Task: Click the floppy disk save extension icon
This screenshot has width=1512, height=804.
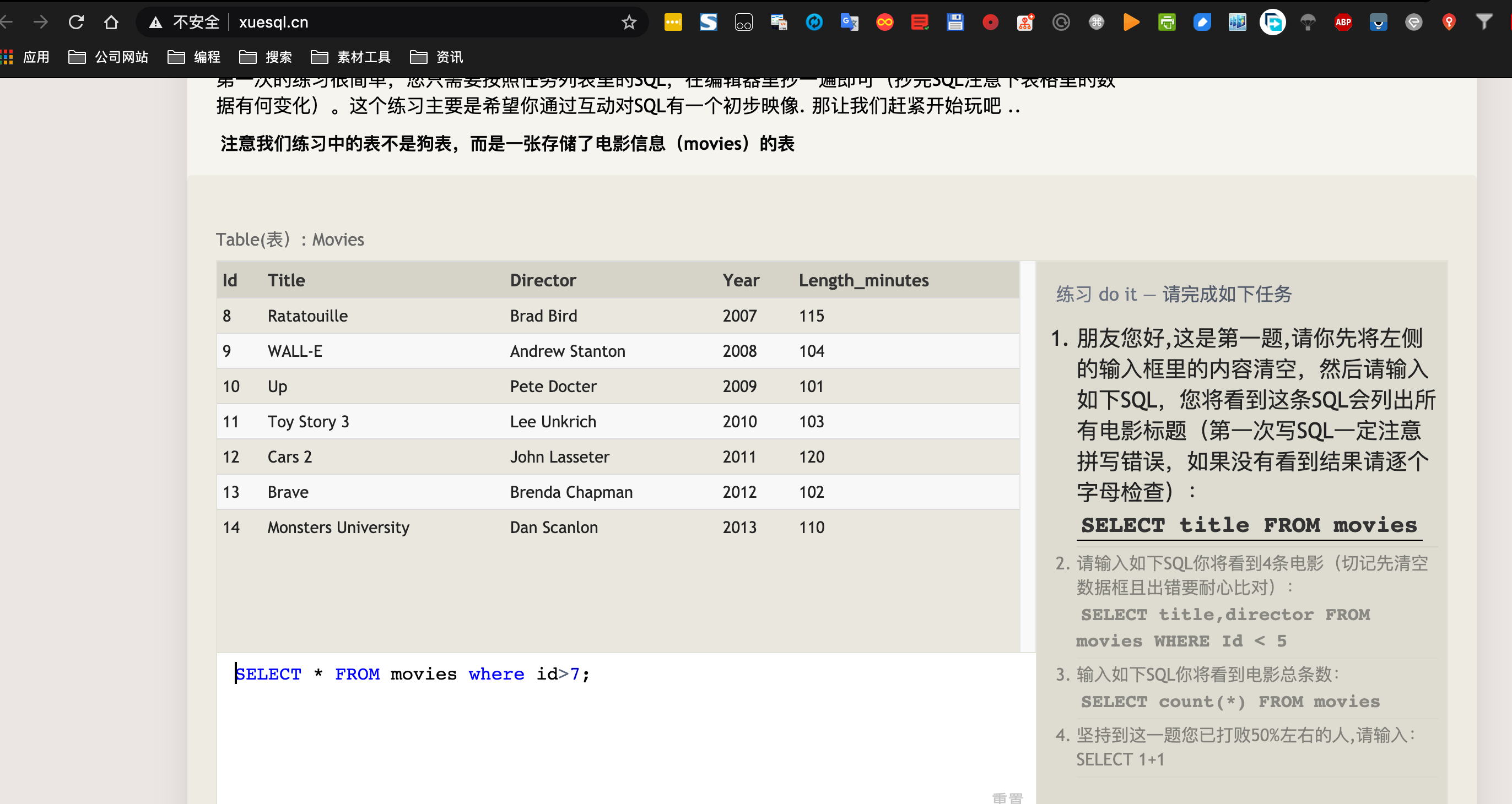Action: point(955,22)
